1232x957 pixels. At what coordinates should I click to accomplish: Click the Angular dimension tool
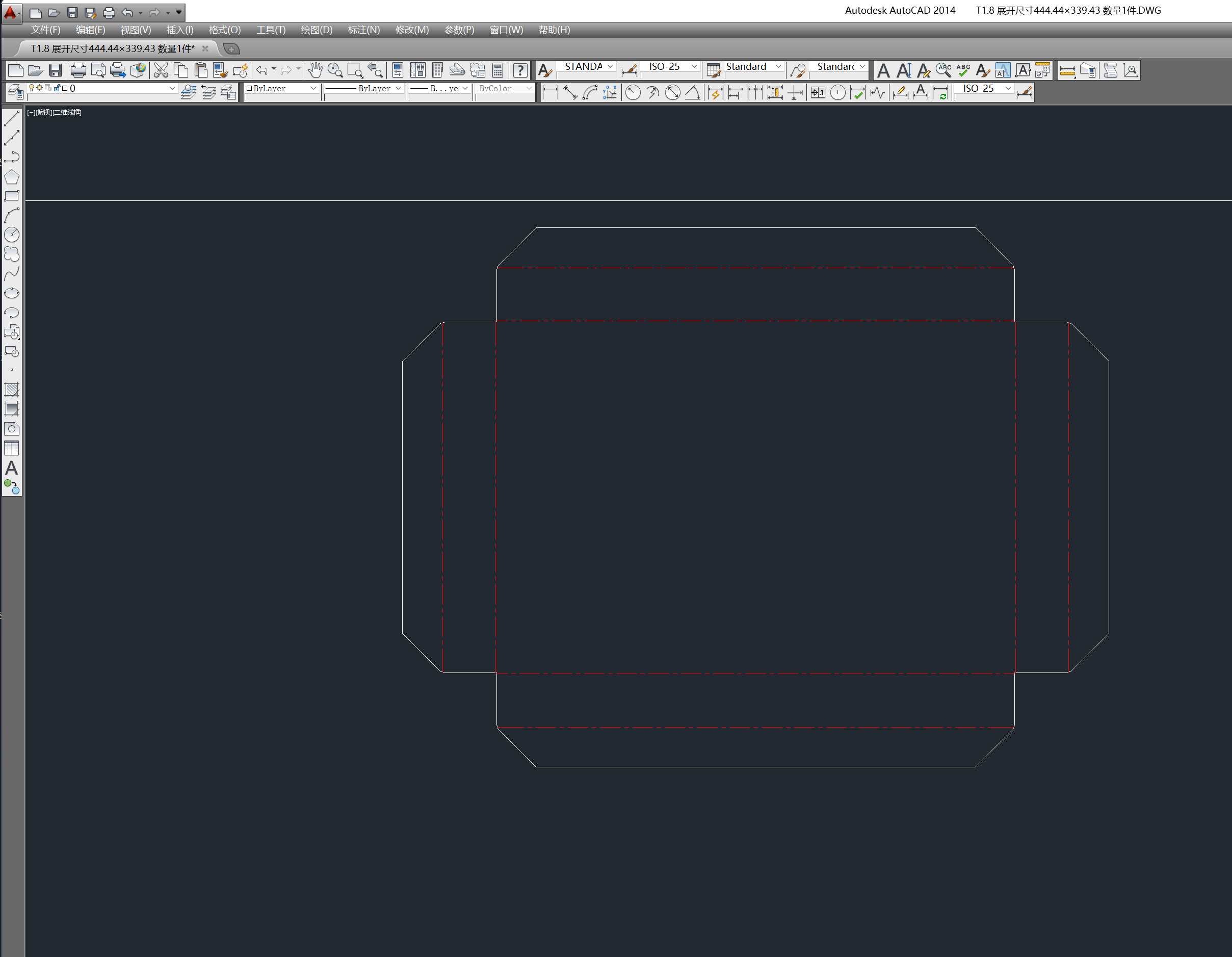pos(692,92)
